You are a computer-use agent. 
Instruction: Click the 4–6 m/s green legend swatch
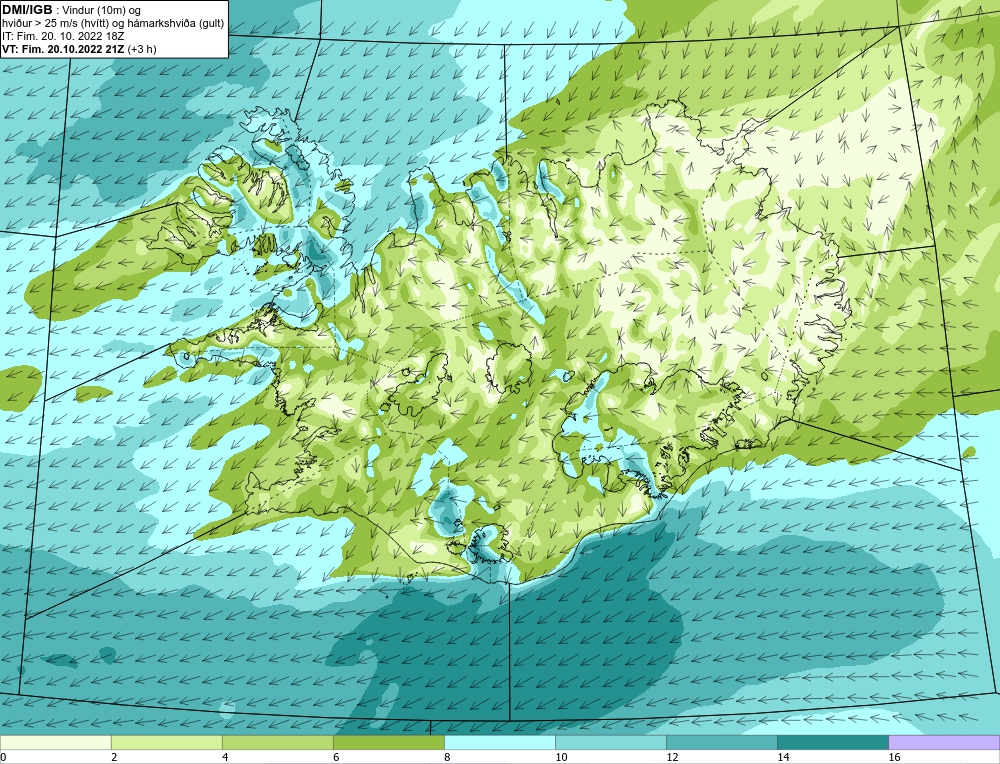tap(277, 742)
